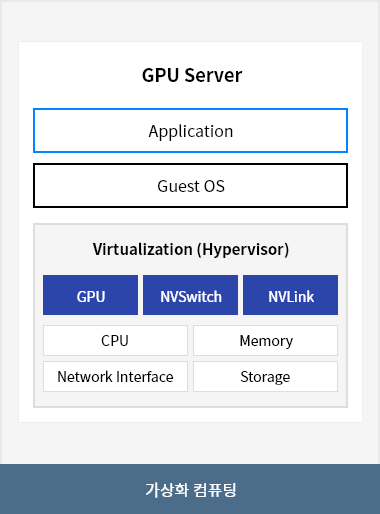
Task: Select the Guest OS layer box
Action: coord(190,186)
